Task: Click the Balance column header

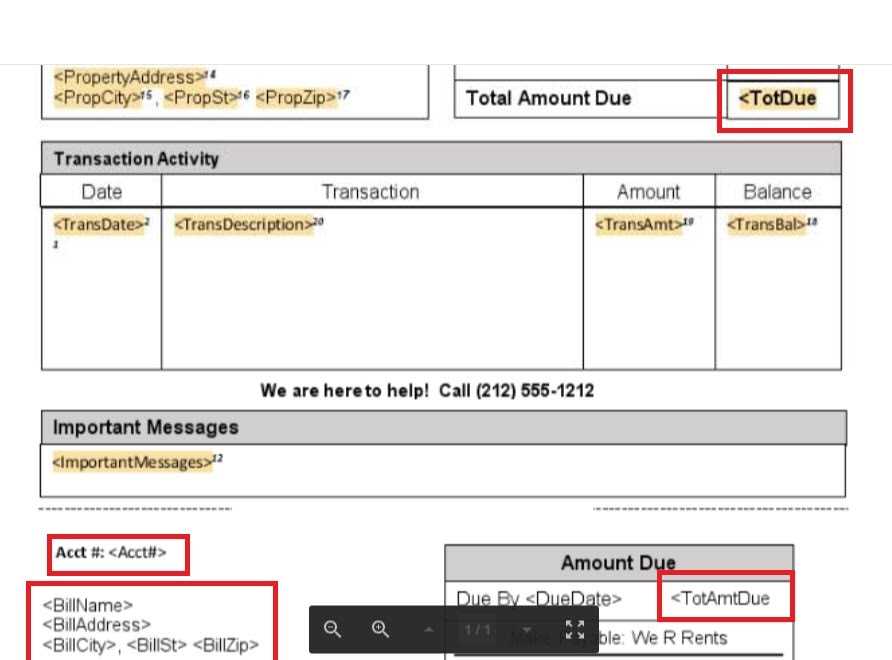Action: tap(778, 192)
